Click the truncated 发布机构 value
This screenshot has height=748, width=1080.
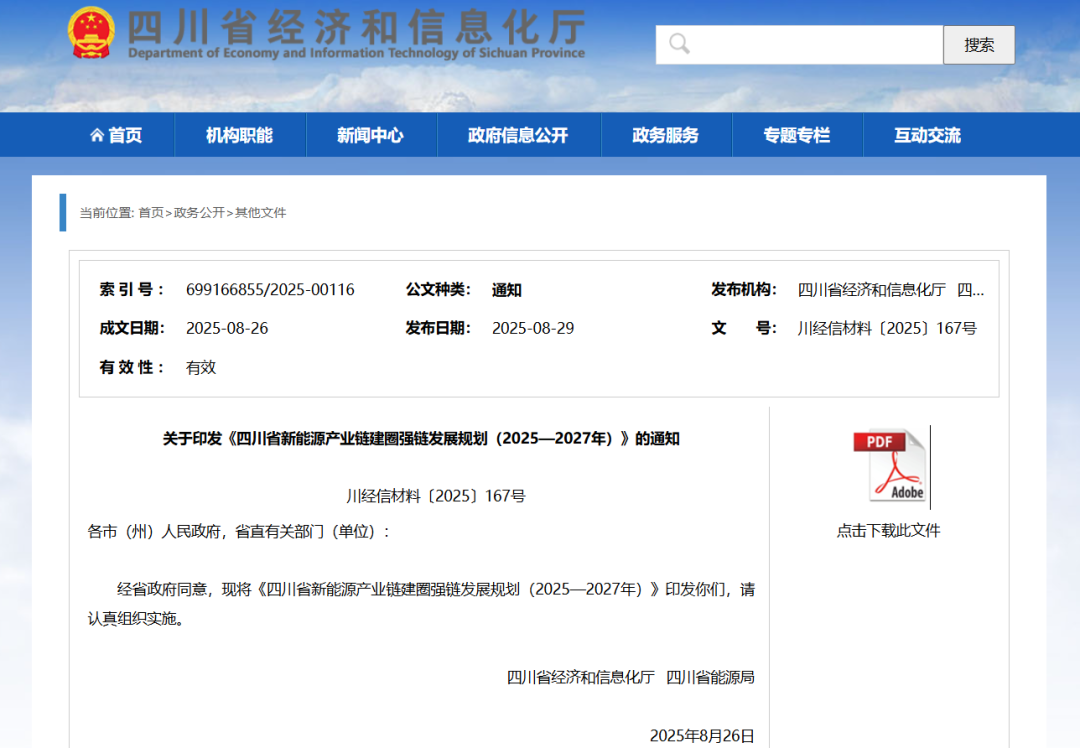[891, 290]
